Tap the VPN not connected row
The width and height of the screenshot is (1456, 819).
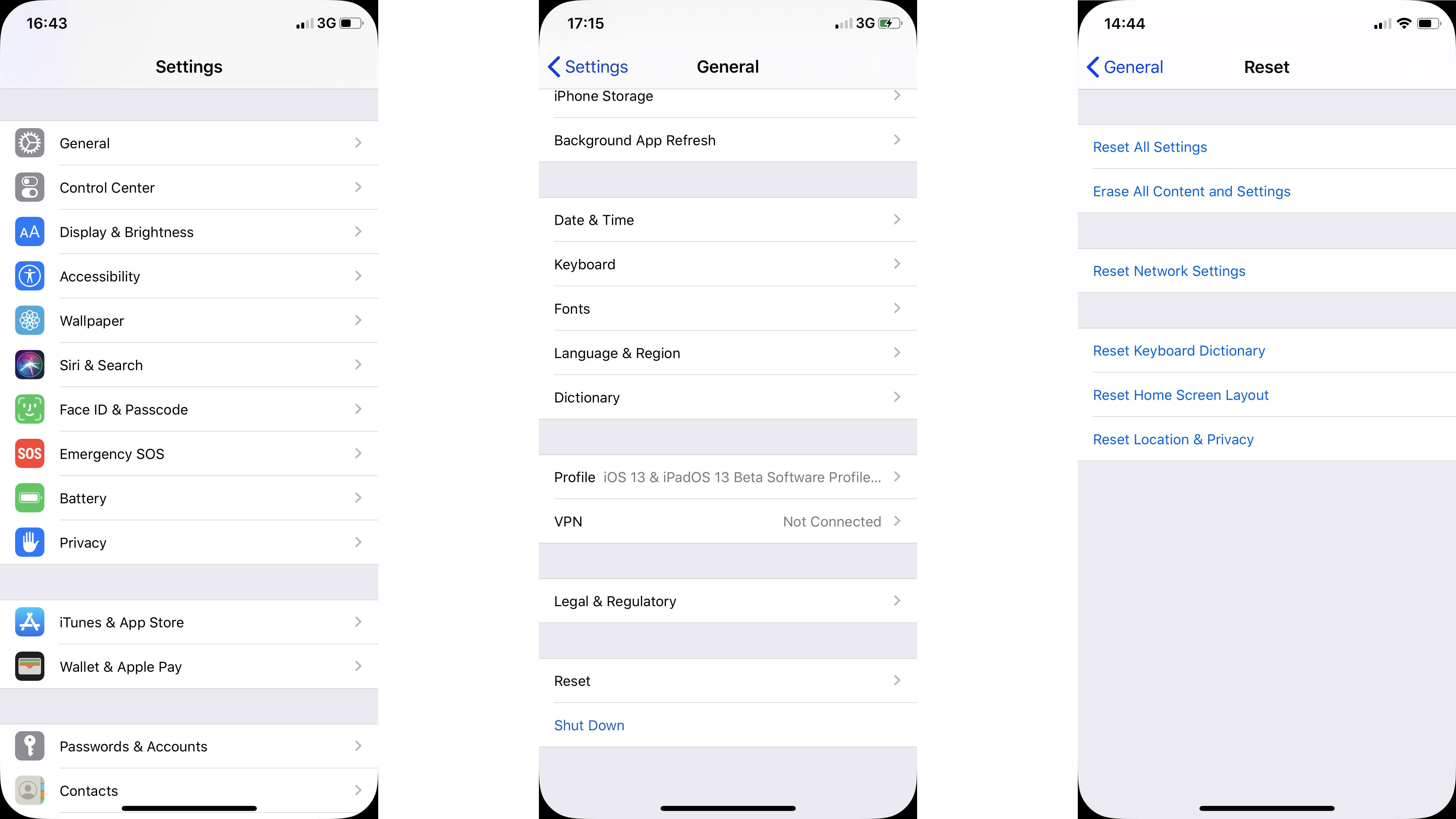click(x=727, y=521)
